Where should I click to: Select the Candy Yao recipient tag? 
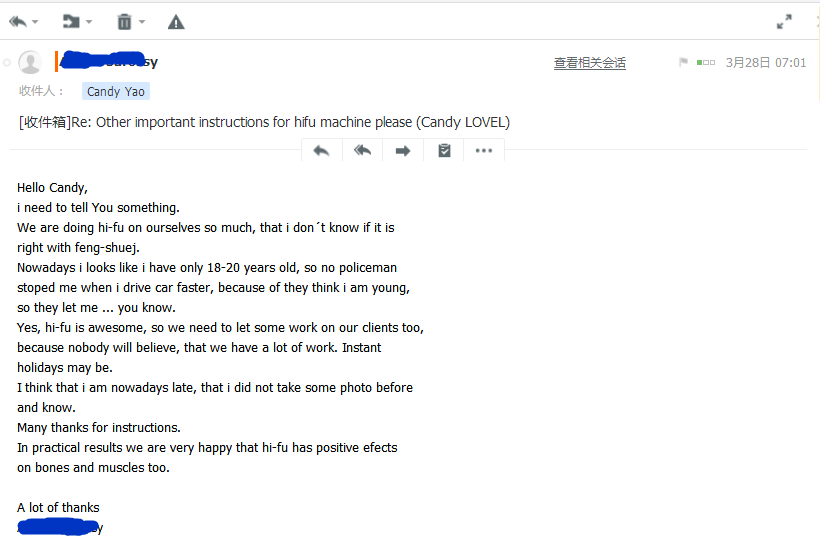(116, 92)
